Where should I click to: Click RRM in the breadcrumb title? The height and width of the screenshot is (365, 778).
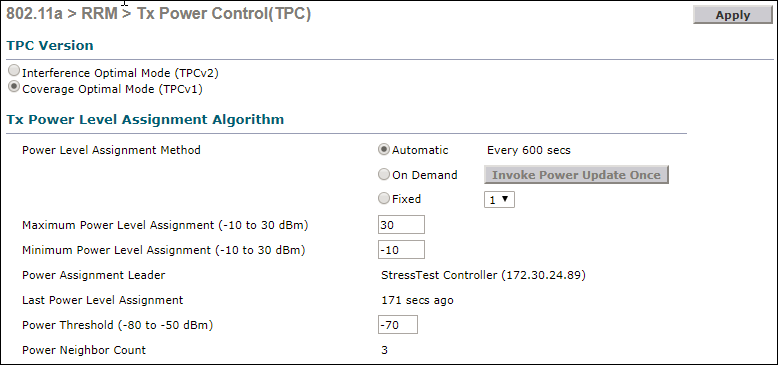99,14
